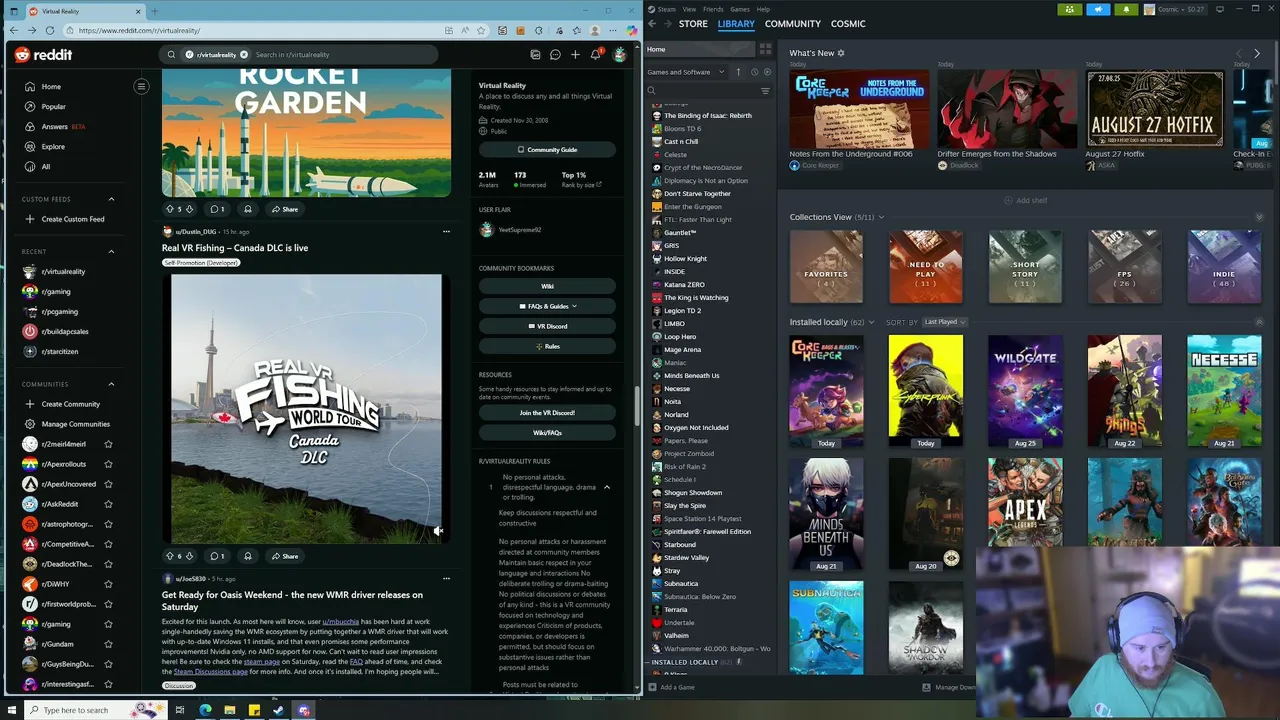Give award on Rocket Garden post

tap(248, 209)
